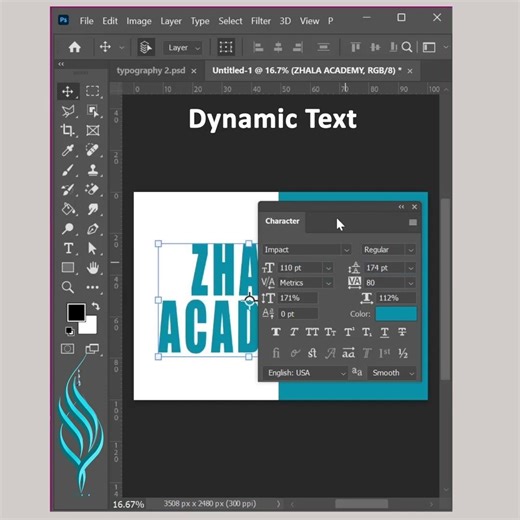Screen dimensions: 520x520
Task: Select the Brush tool
Action: [x=68, y=170]
